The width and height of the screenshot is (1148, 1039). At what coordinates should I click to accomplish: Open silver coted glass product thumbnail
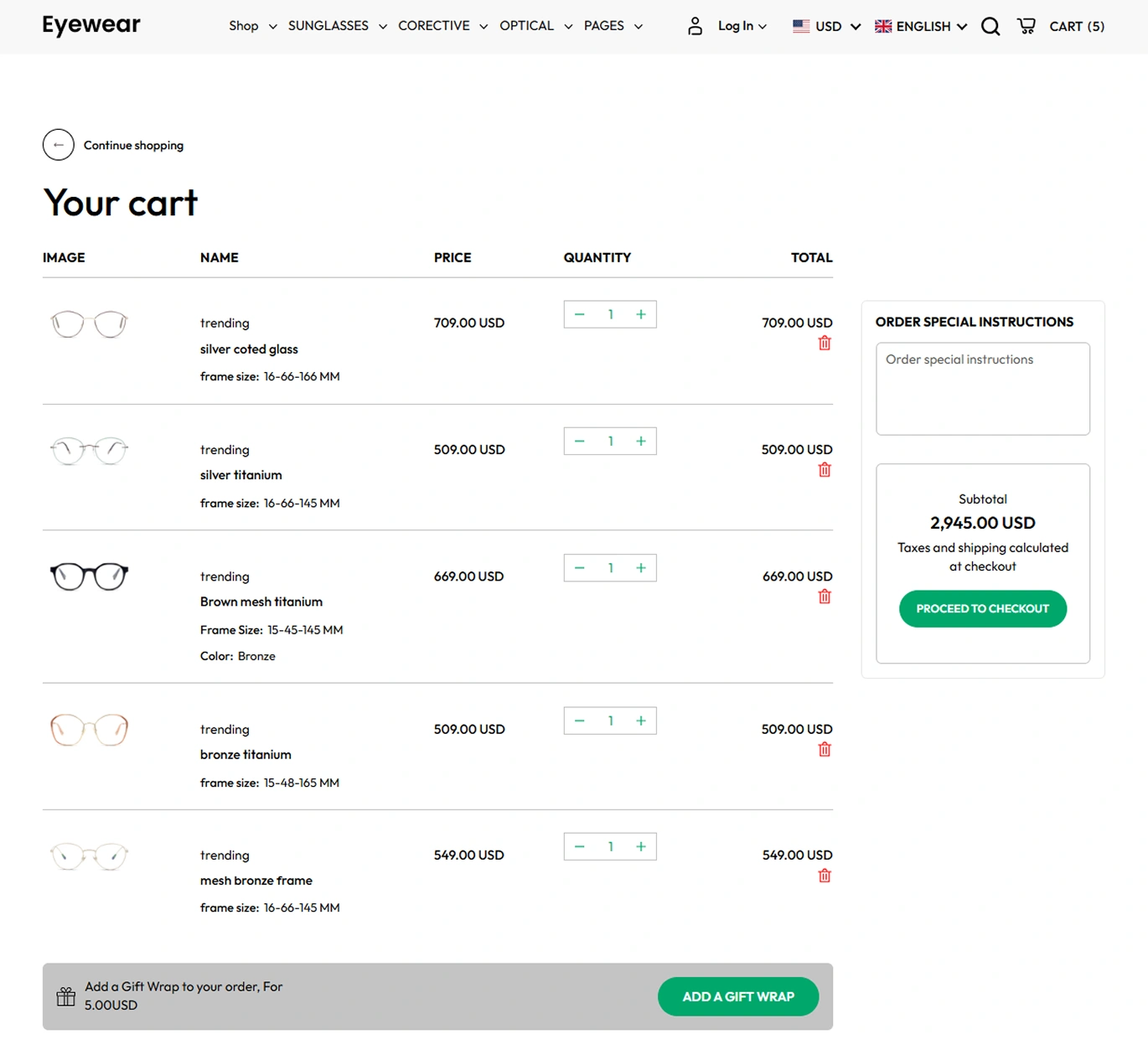coord(89,323)
